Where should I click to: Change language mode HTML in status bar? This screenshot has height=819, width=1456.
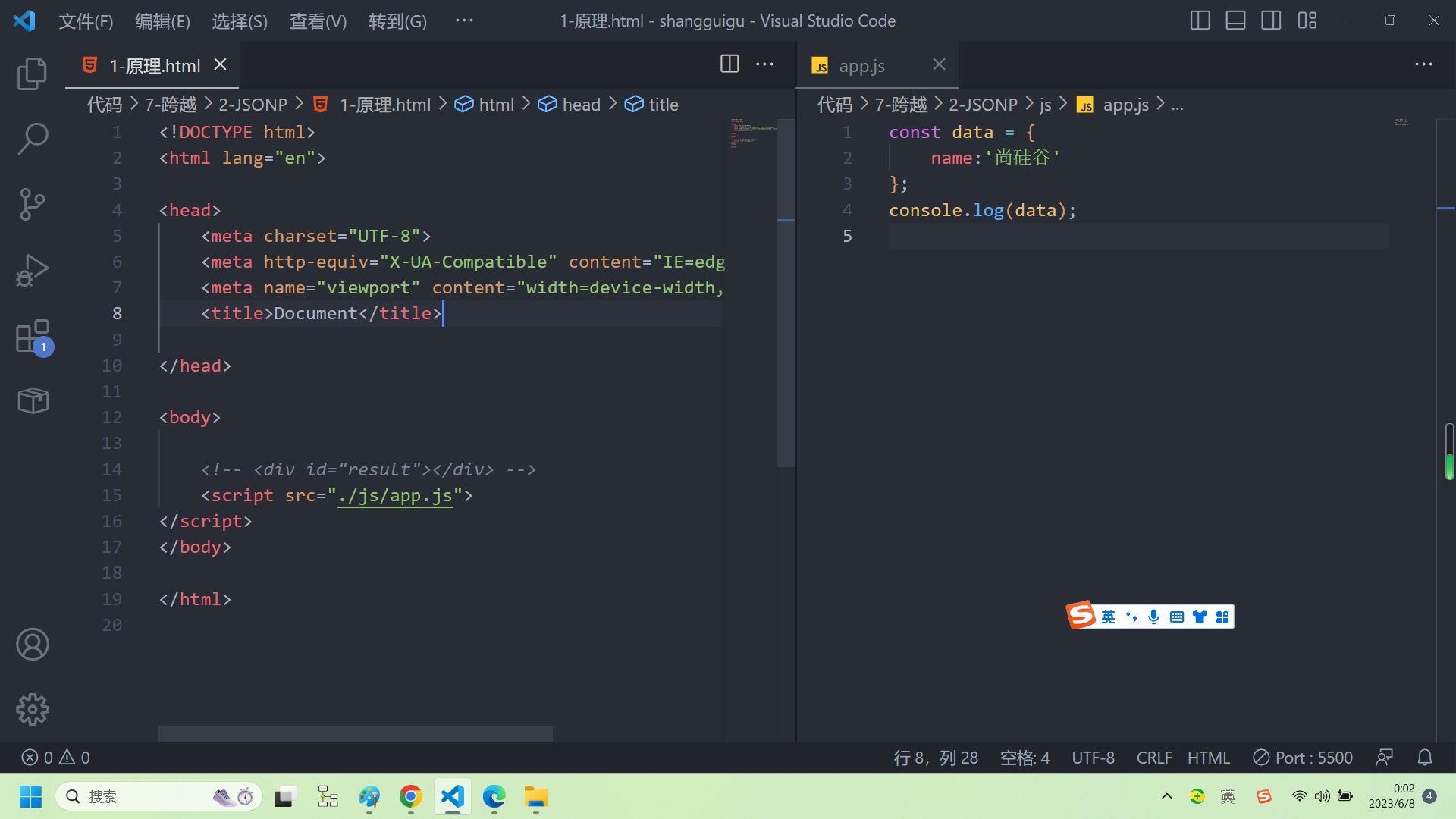tap(1209, 758)
